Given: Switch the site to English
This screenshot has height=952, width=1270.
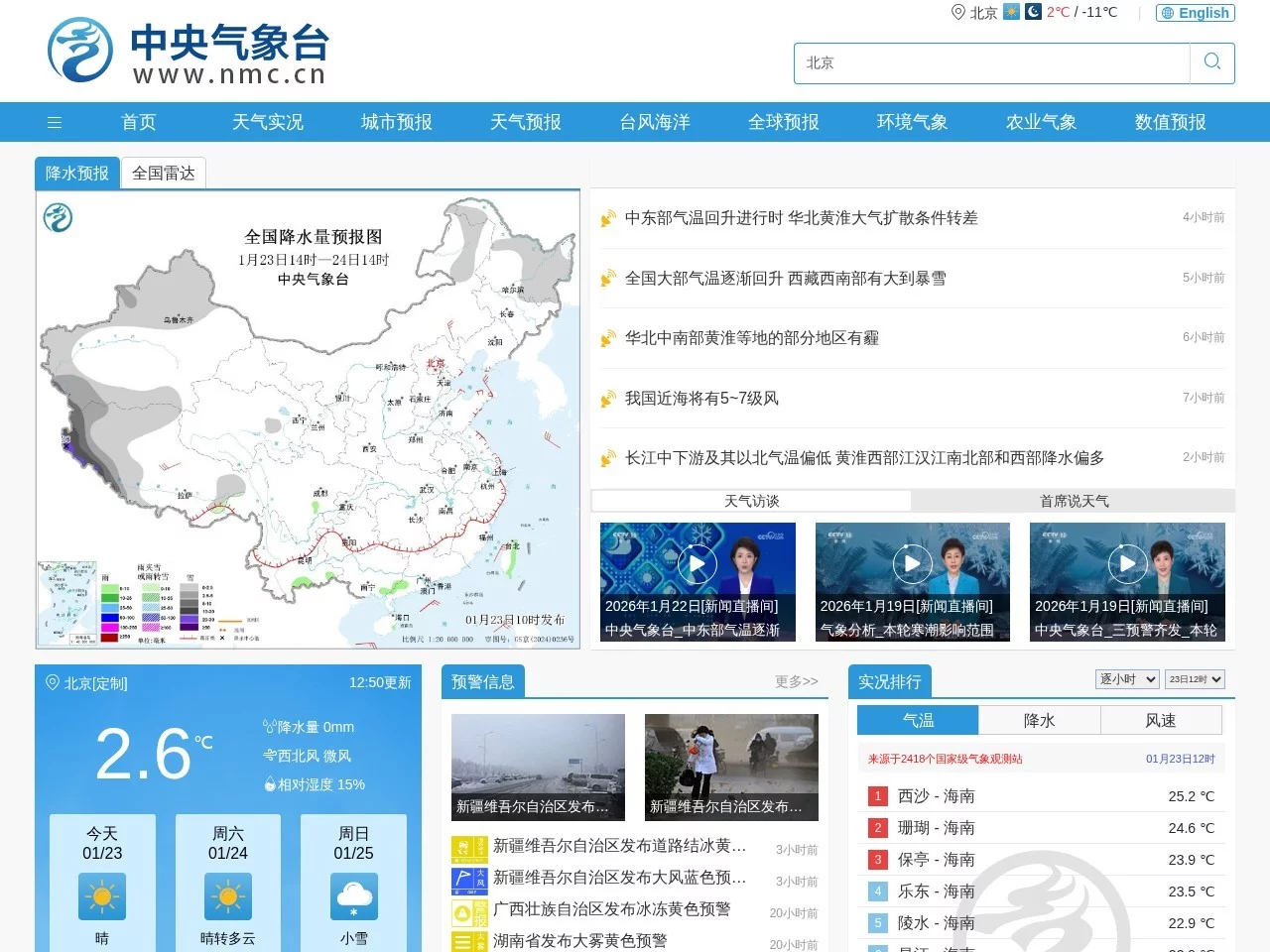Looking at the screenshot, I should click(1195, 13).
